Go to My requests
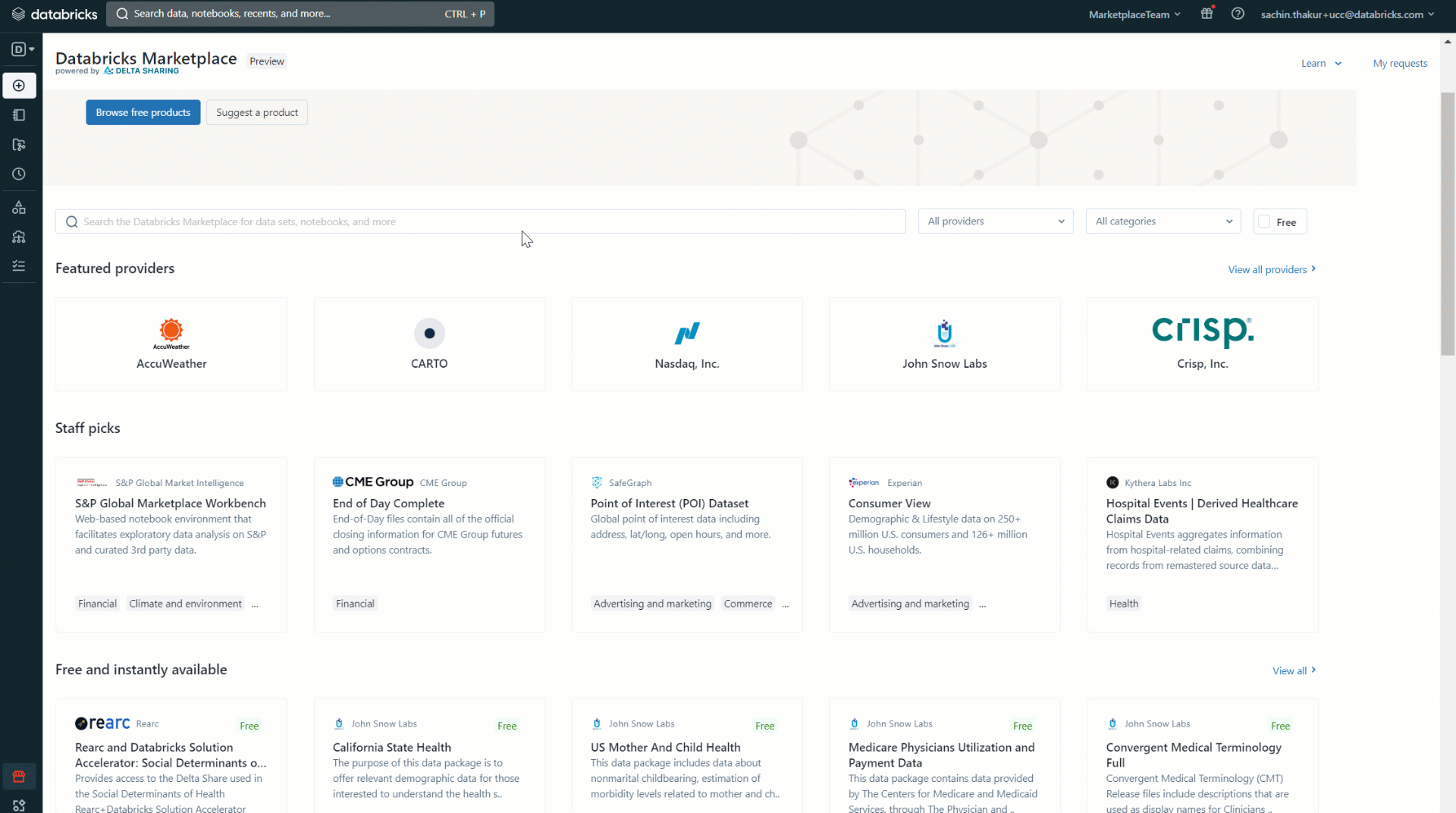 [1399, 63]
